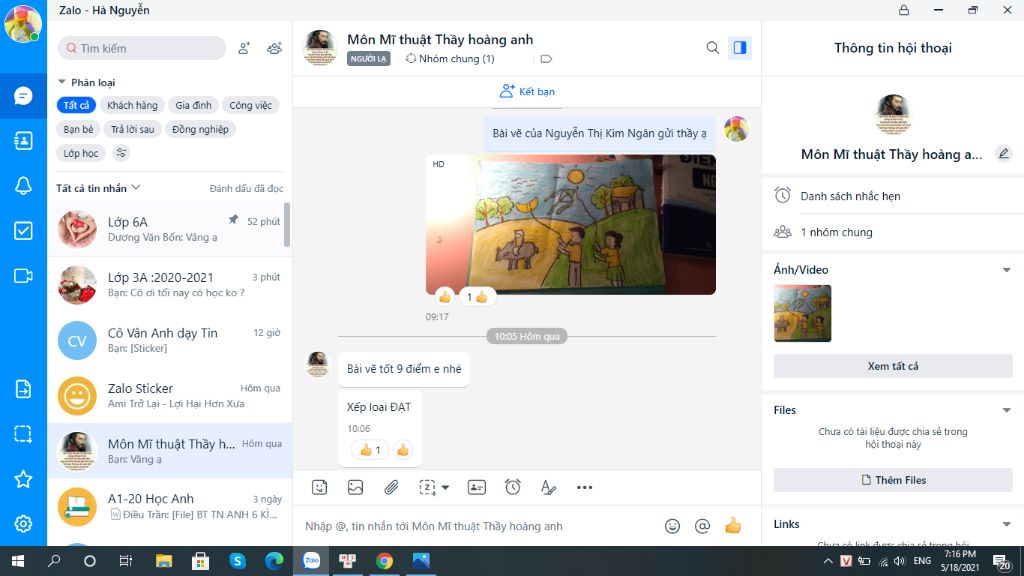The height and width of the screenshot is (576, 1024).
Task: Search within this conversation
Action: (712, 48)
